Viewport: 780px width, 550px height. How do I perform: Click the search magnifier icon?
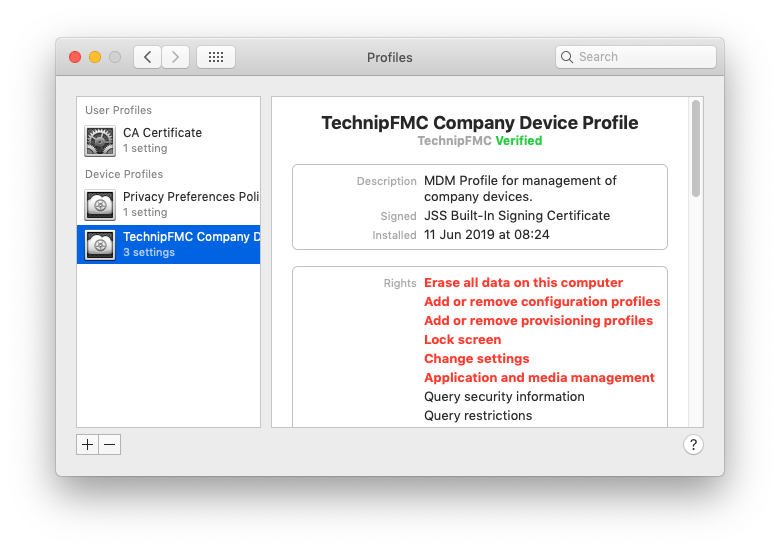click(x=567, y=57)
